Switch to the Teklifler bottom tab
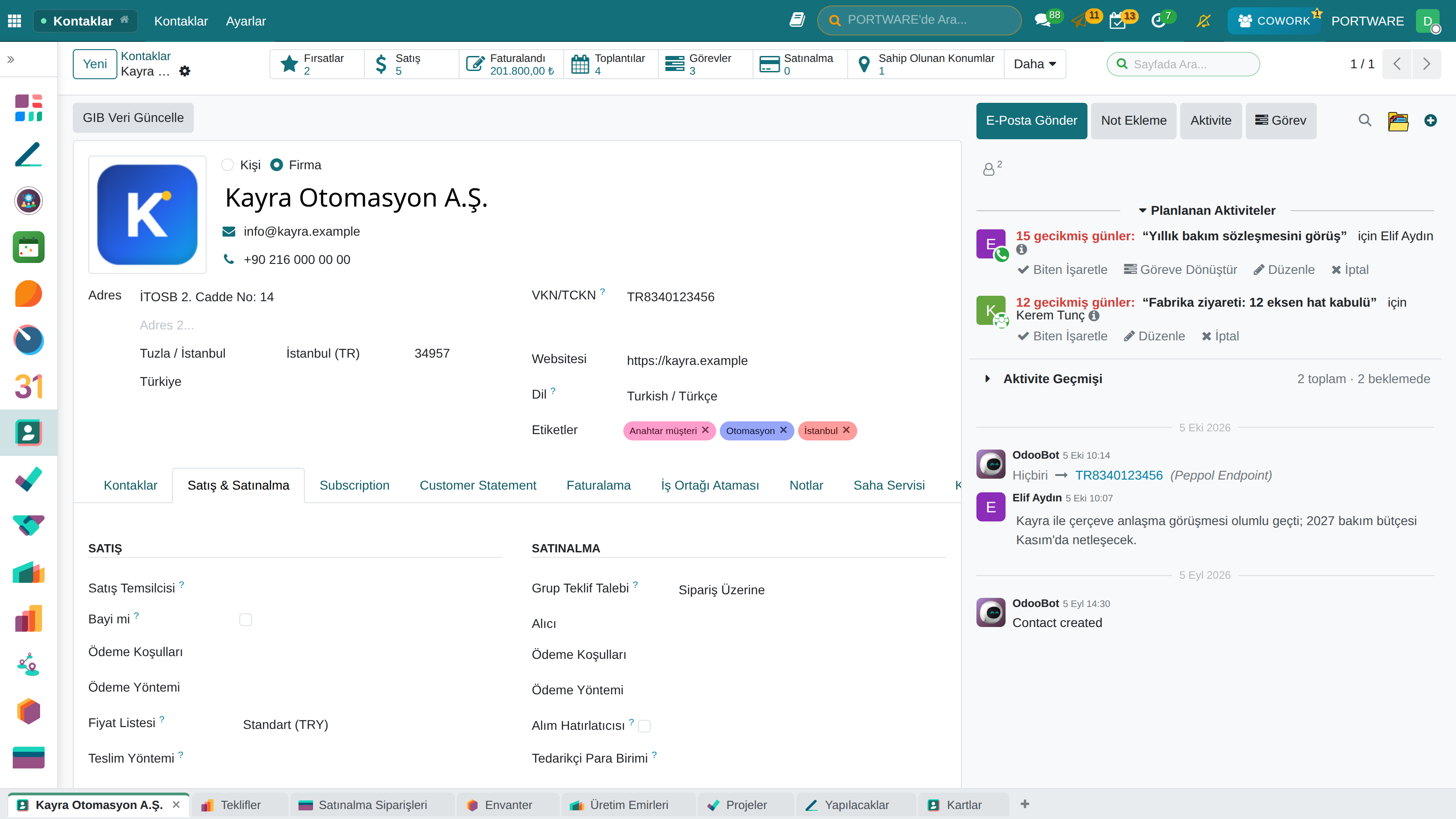This screenshot has height=819, width=1456. pyautogui.click(x=240, y=805)
